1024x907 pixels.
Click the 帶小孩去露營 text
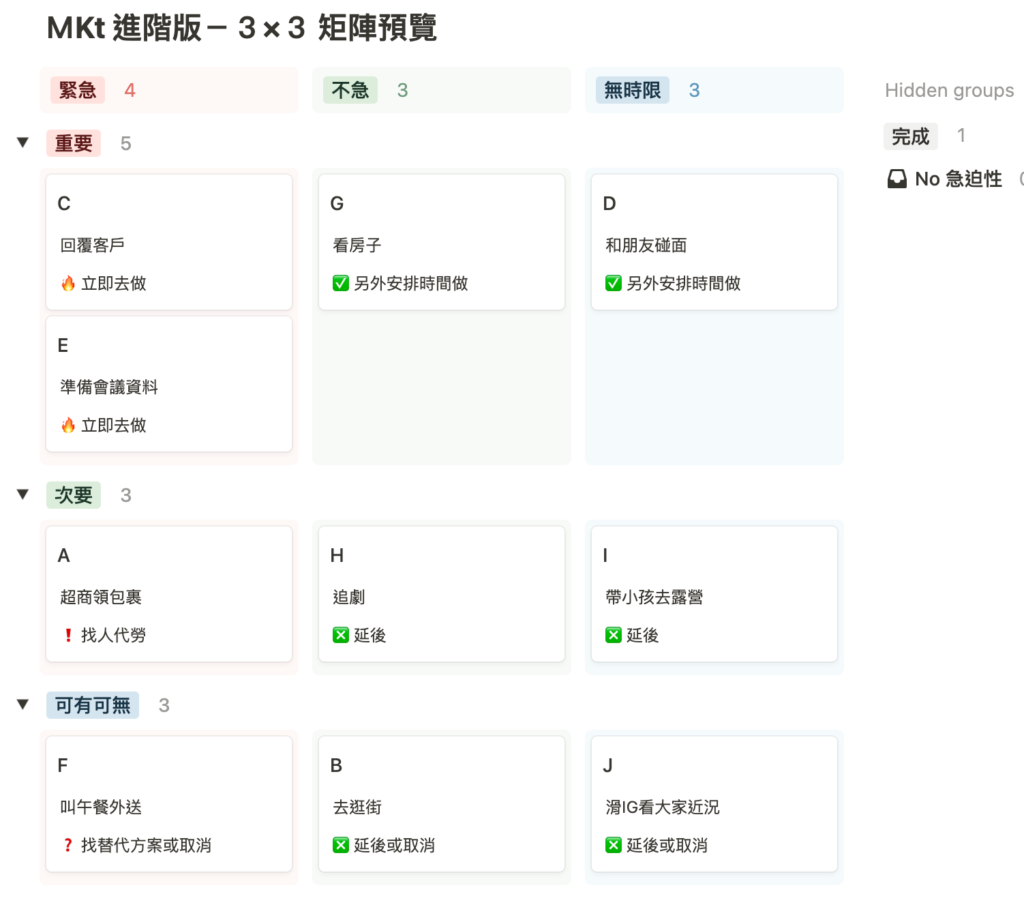(x=654, y=597)
